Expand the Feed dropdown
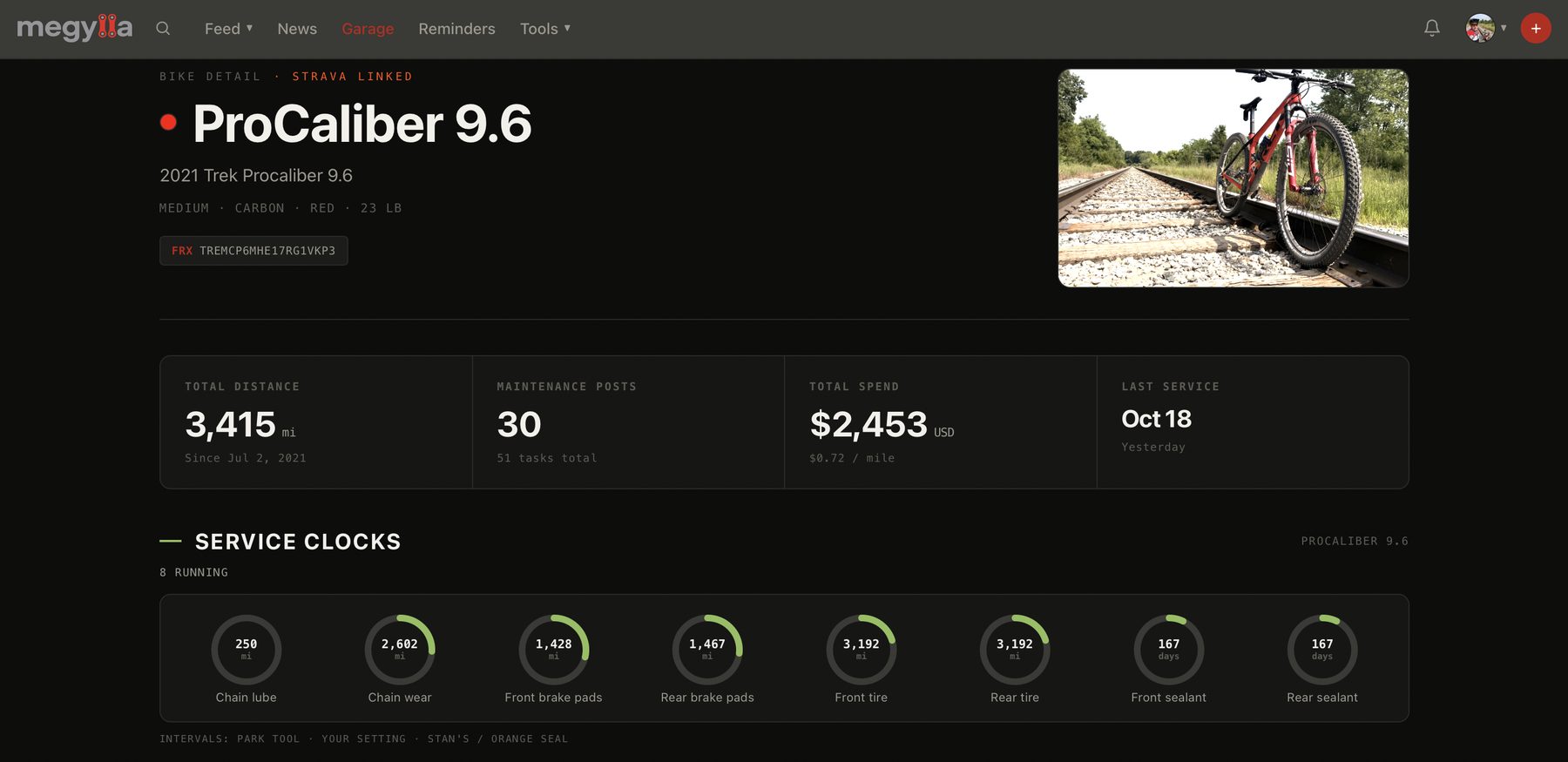Image resolution: width=1568 pixels, height=762 pixels. click(229, 29)
